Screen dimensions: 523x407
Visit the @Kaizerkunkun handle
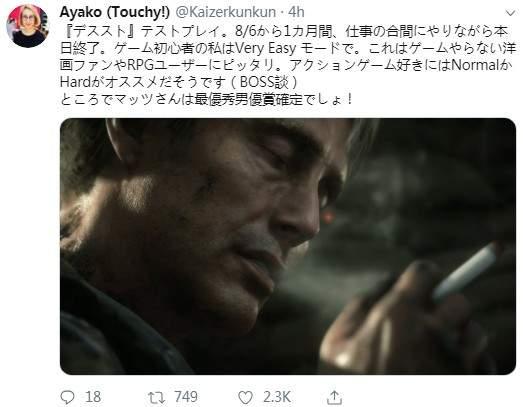pos(225,13)
